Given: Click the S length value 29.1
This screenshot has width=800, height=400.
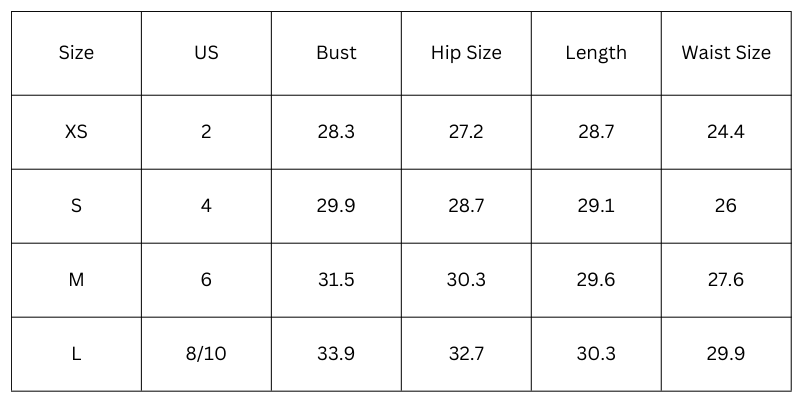Looking at the screenshot, I should 596,206.
